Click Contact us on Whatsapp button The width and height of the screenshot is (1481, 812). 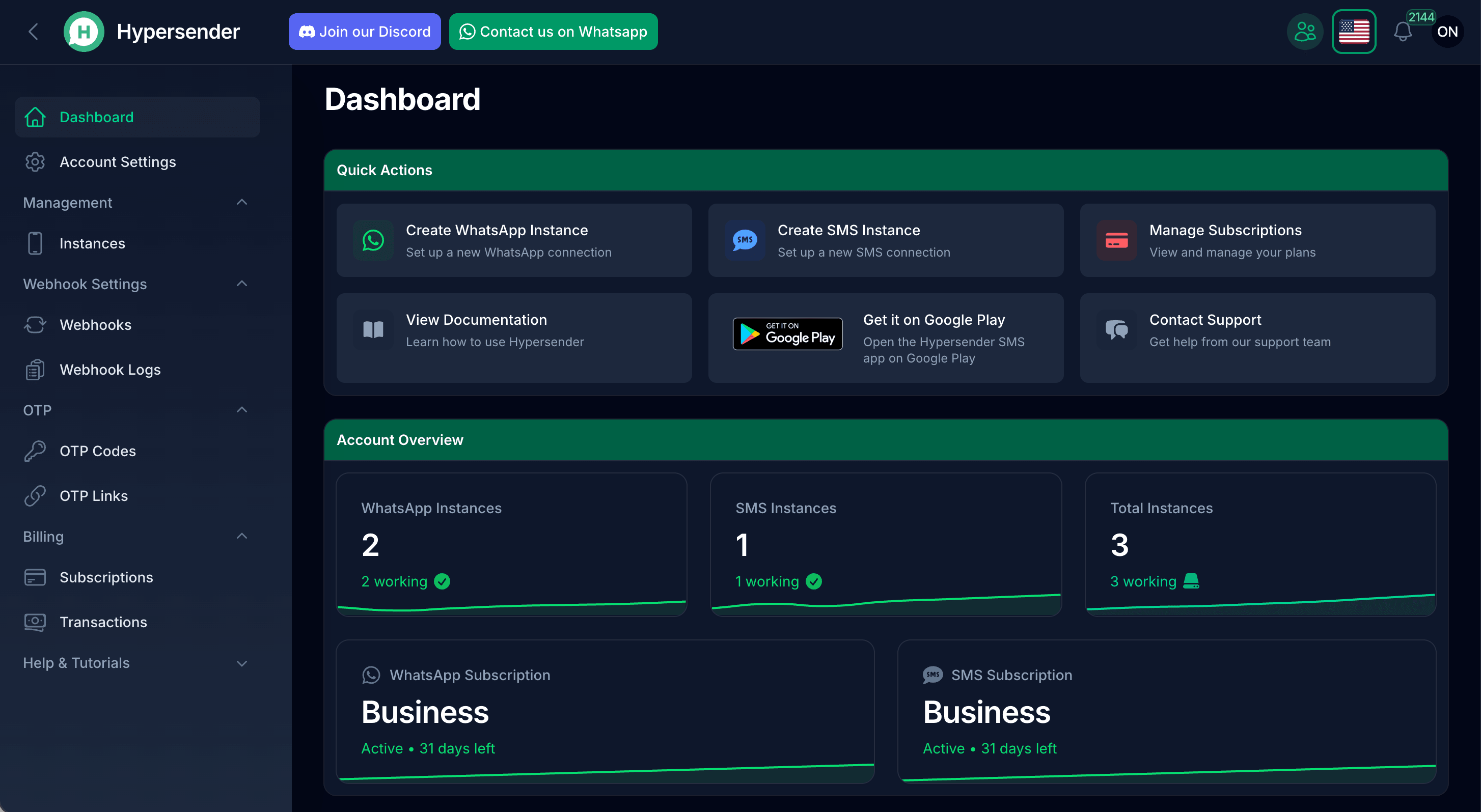(x=553, y=32)
